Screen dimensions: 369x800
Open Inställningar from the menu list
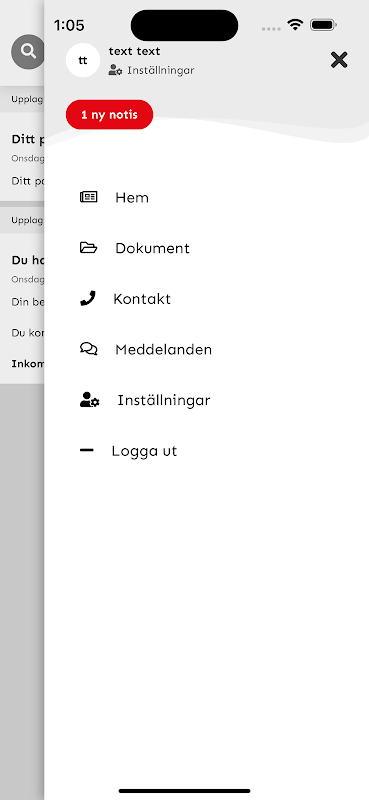pos(164,401)
